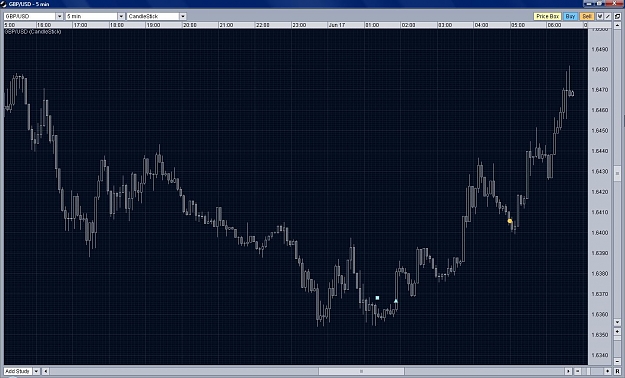Image resolution: width=625 pixels, height=378 pixels.
Task: Click the 04:00 time axis label
Action: (x=481, y=25)
